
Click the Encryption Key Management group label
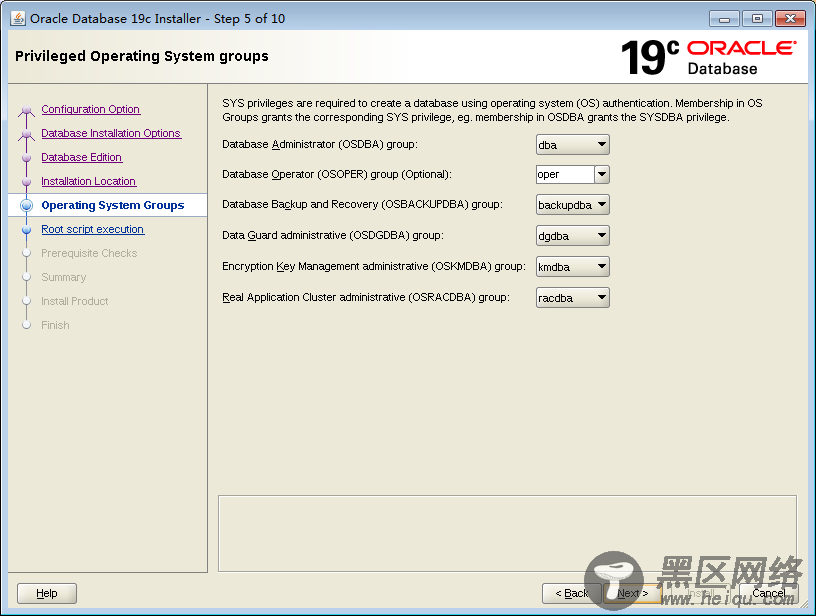pyautogui.click(x=374, y=266)
